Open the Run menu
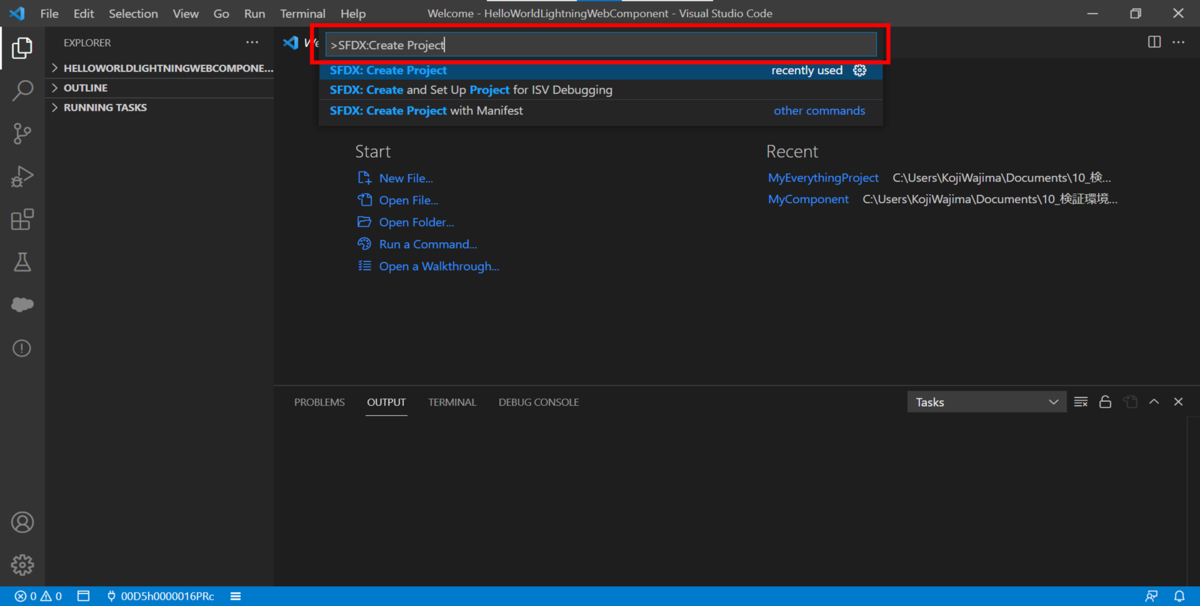1200x606 pixels. (255, 14)
